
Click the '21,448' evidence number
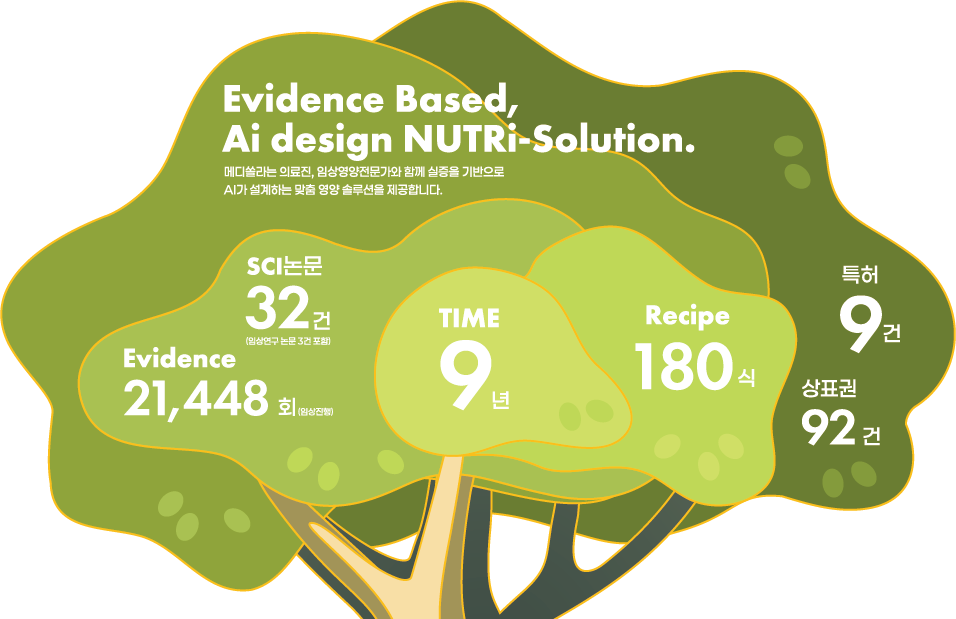[196, 398]
